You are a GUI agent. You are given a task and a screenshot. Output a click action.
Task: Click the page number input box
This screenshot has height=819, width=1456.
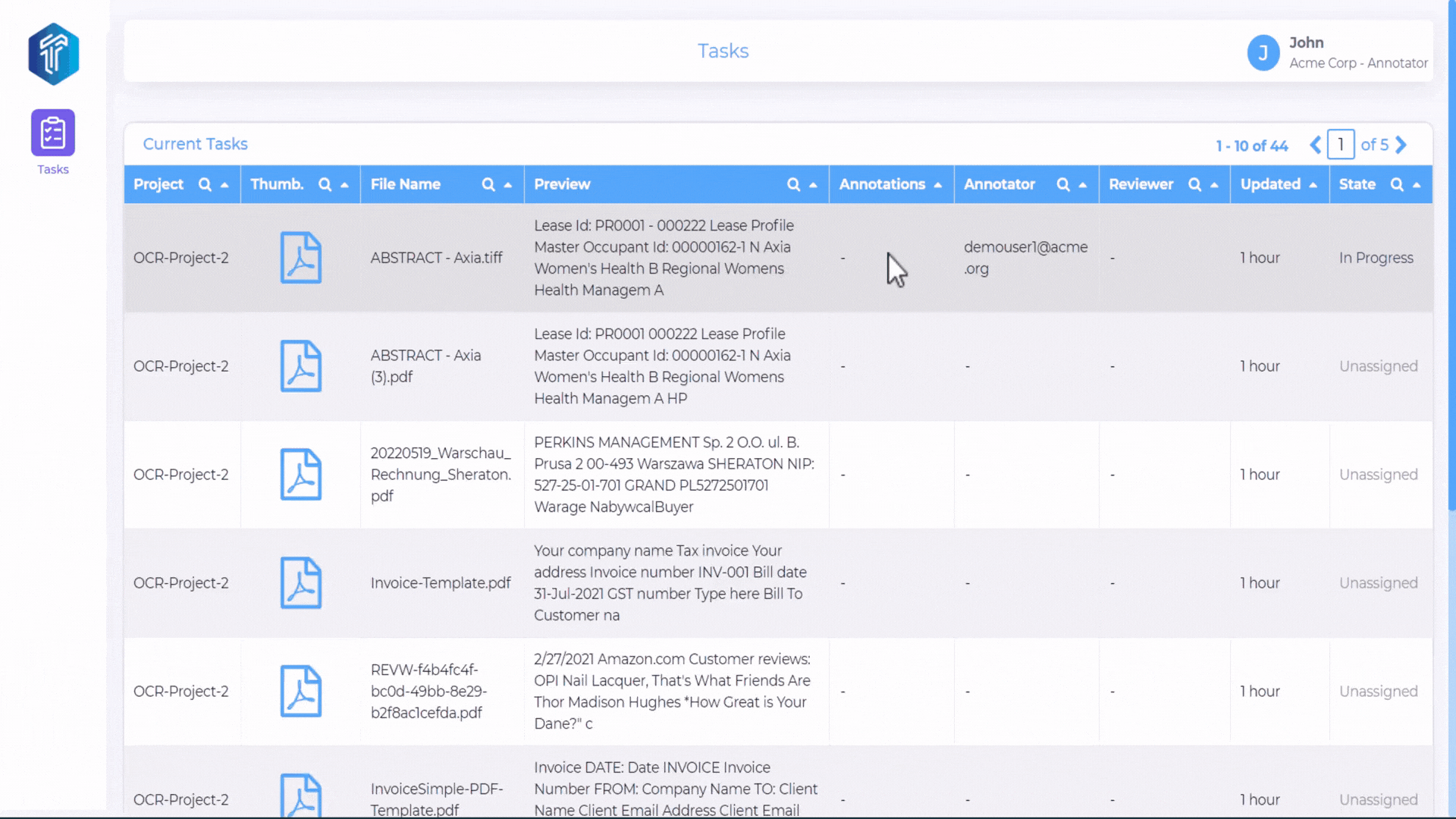(x=1341, y=145)
